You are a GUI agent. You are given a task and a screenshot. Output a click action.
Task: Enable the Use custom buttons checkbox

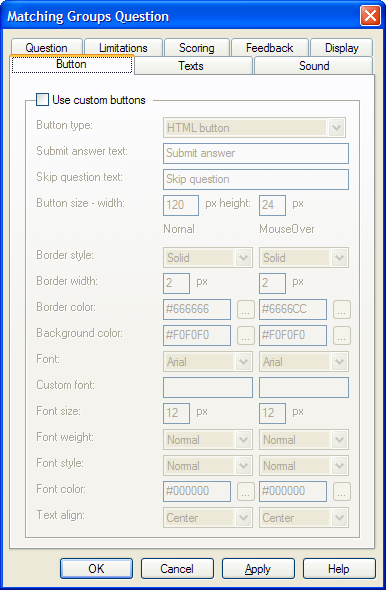(x=42, y=100)
